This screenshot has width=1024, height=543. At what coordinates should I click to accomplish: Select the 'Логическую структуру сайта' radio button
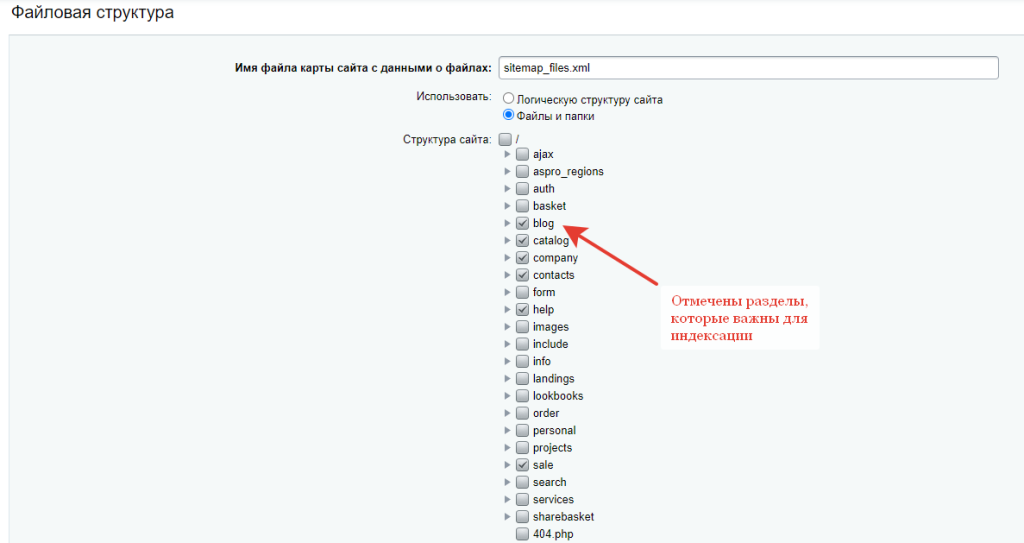point(509,99)
